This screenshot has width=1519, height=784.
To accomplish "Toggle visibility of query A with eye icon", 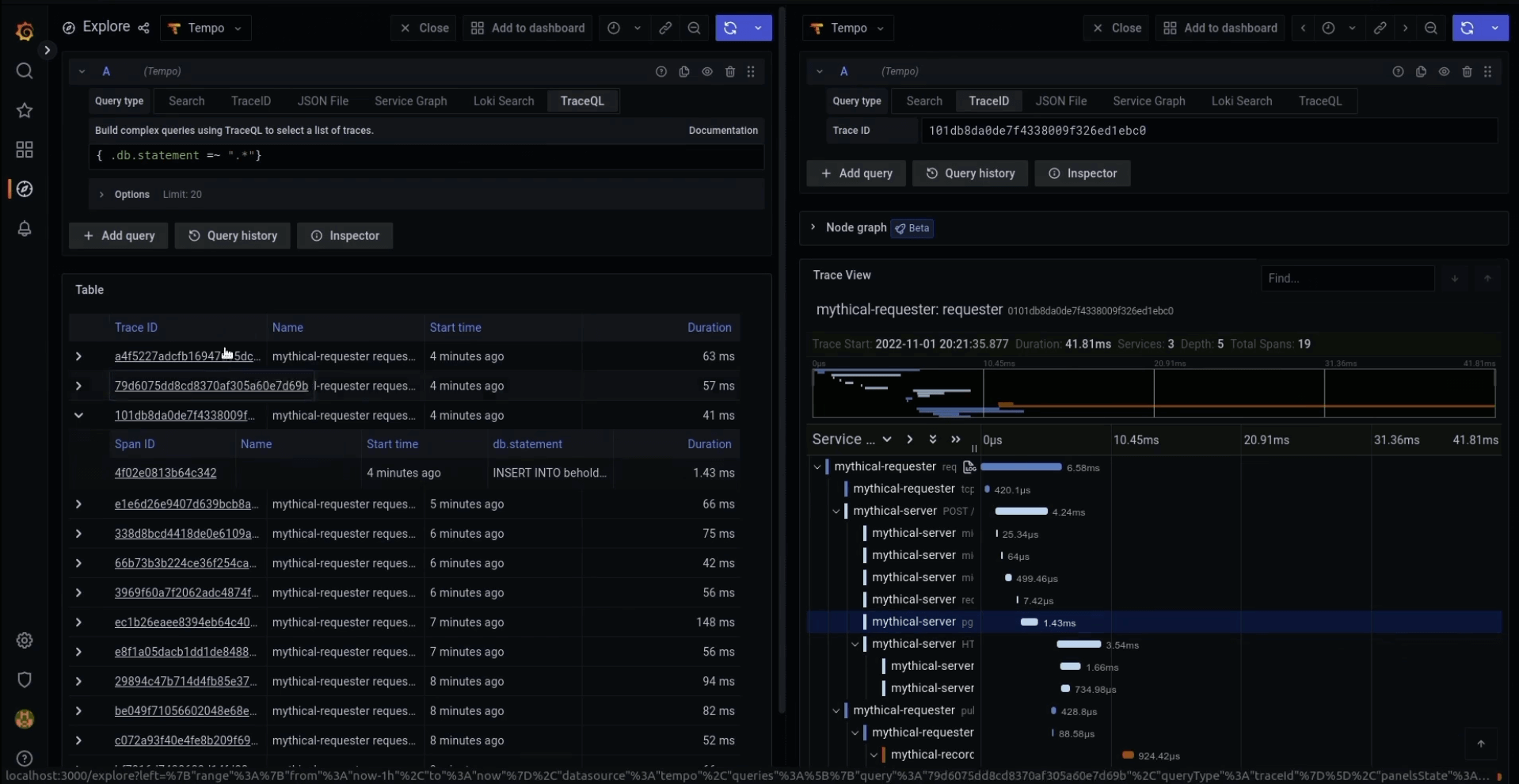I will (x=707, y=71).
